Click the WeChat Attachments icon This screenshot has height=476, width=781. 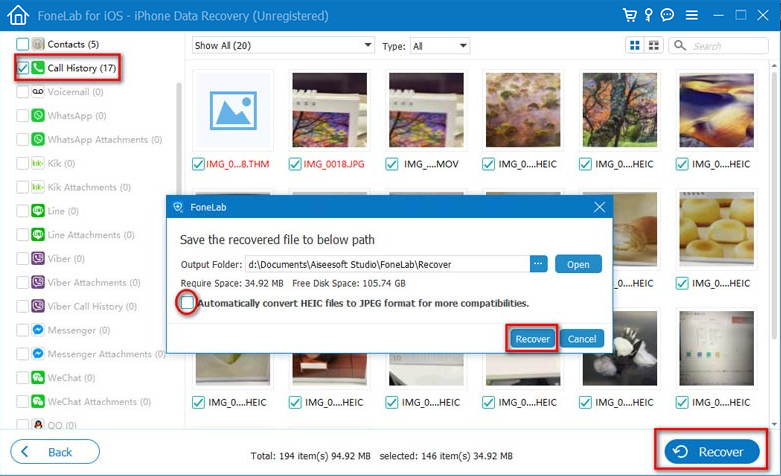coord(38,401)
